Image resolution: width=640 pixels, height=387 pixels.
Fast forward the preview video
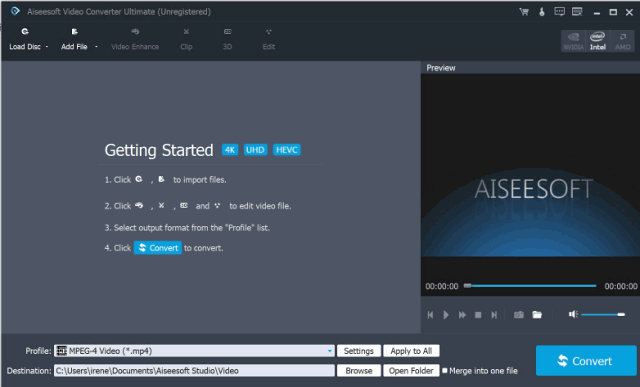pos(462,315)
